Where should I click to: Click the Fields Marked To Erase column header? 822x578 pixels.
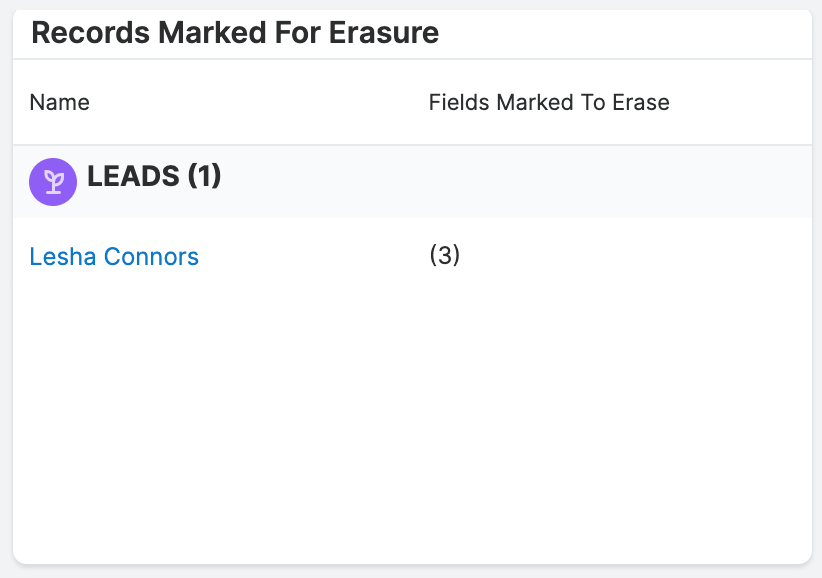[548, 102]
